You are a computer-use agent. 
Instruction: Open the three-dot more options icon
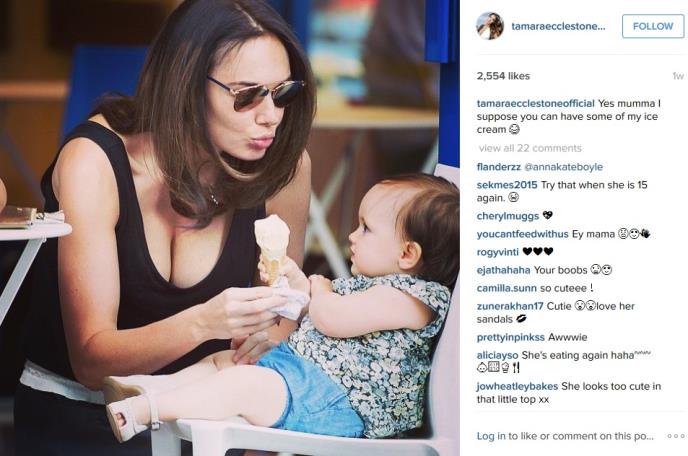(676, 436)
